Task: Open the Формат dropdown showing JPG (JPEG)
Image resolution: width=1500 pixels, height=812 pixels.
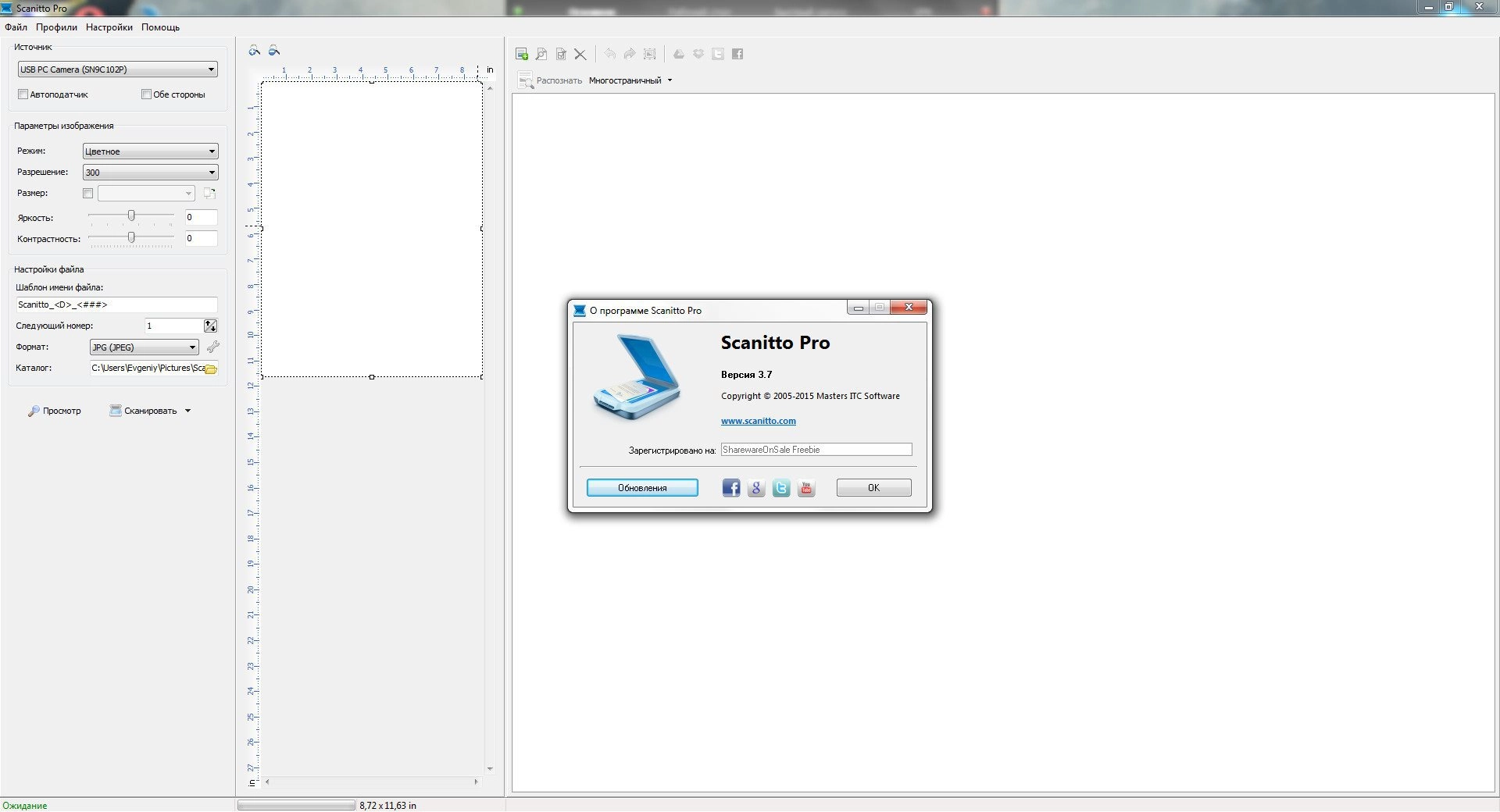Action: point(145,347)
